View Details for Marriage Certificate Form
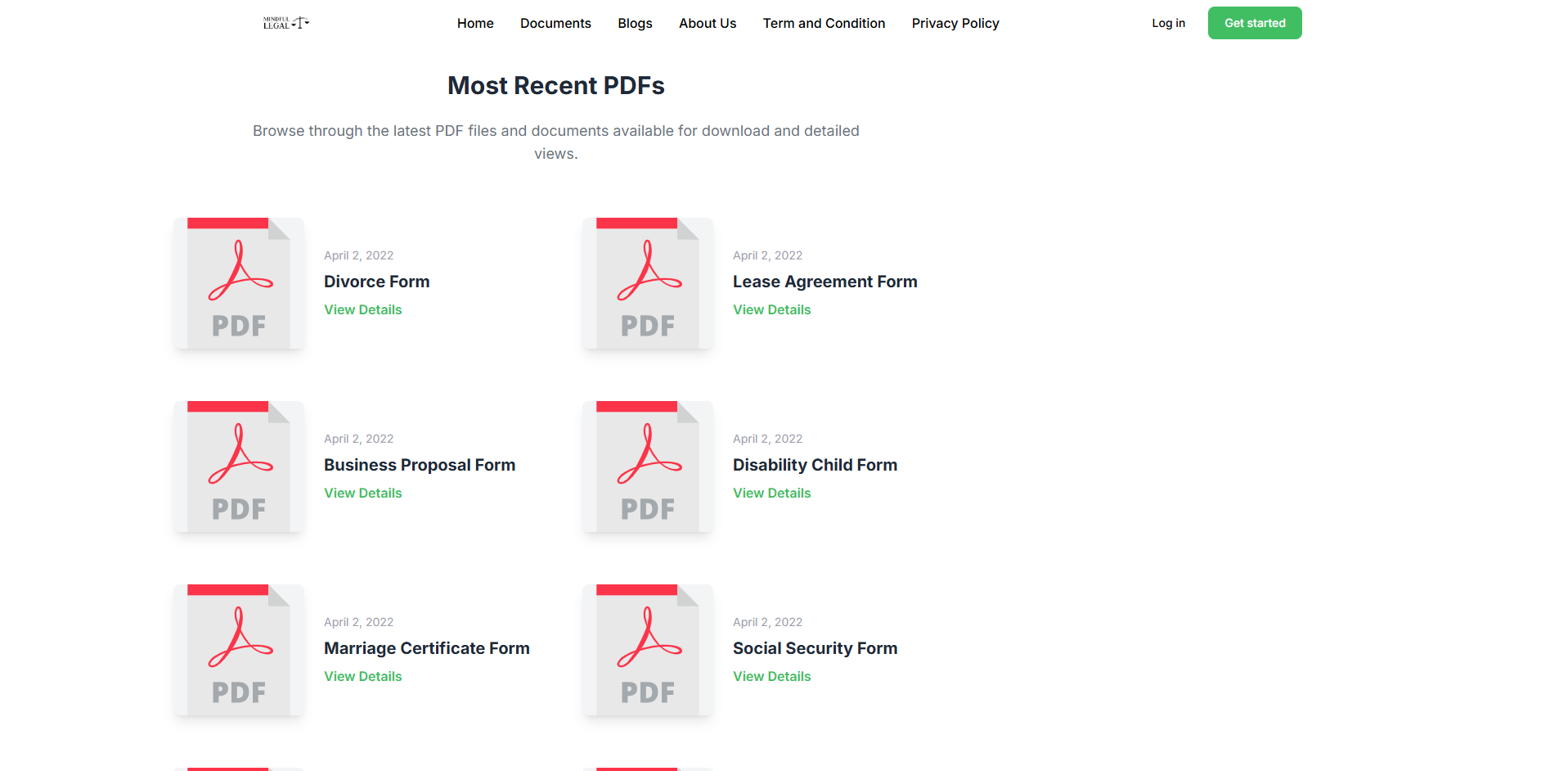 tap(363, 676)
